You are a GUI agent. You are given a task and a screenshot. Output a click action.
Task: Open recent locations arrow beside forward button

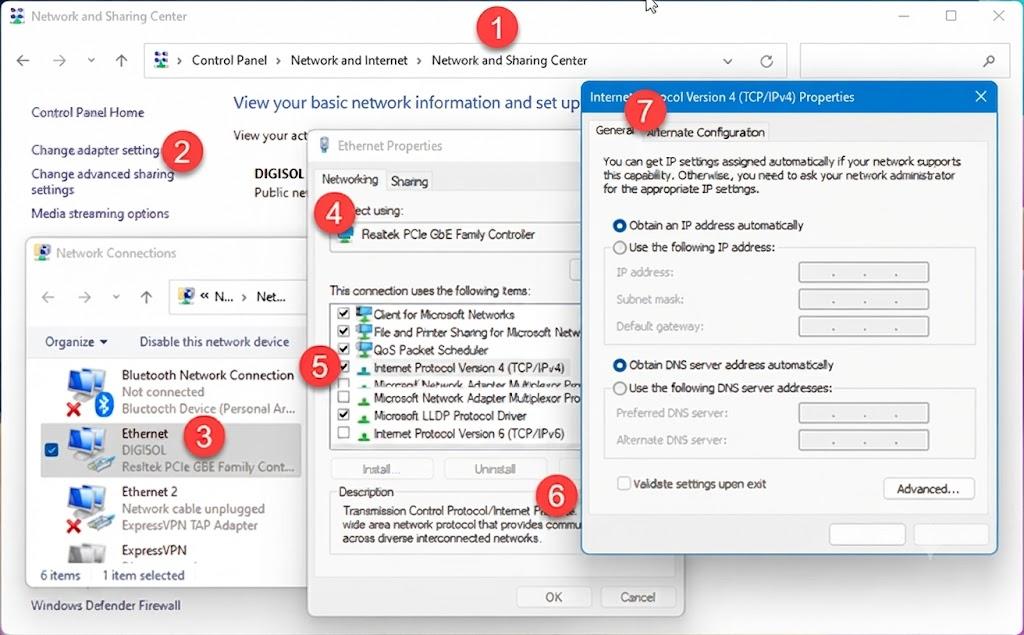tap(91, 60)
